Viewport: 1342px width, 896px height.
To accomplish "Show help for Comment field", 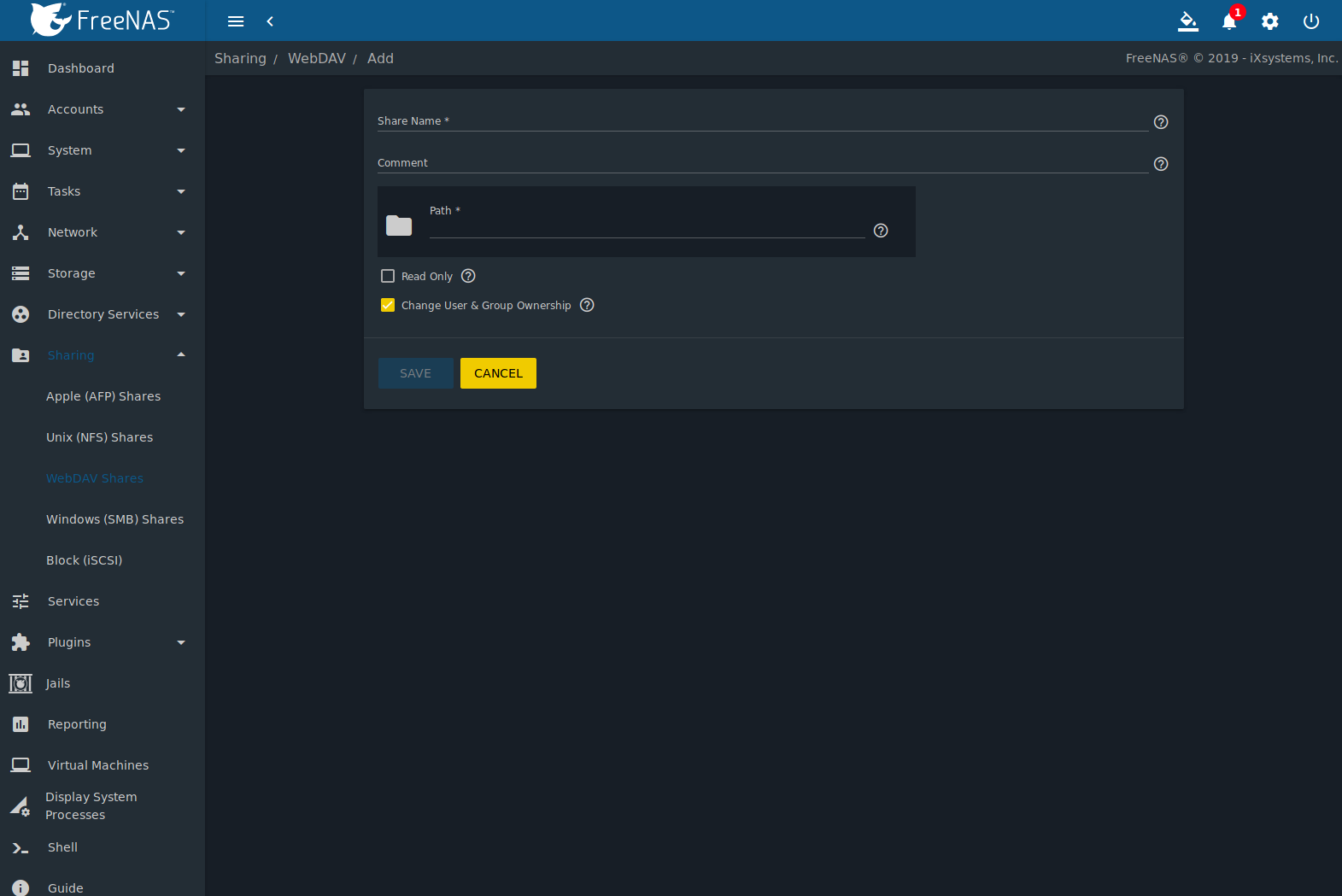I will point(1161,164).
